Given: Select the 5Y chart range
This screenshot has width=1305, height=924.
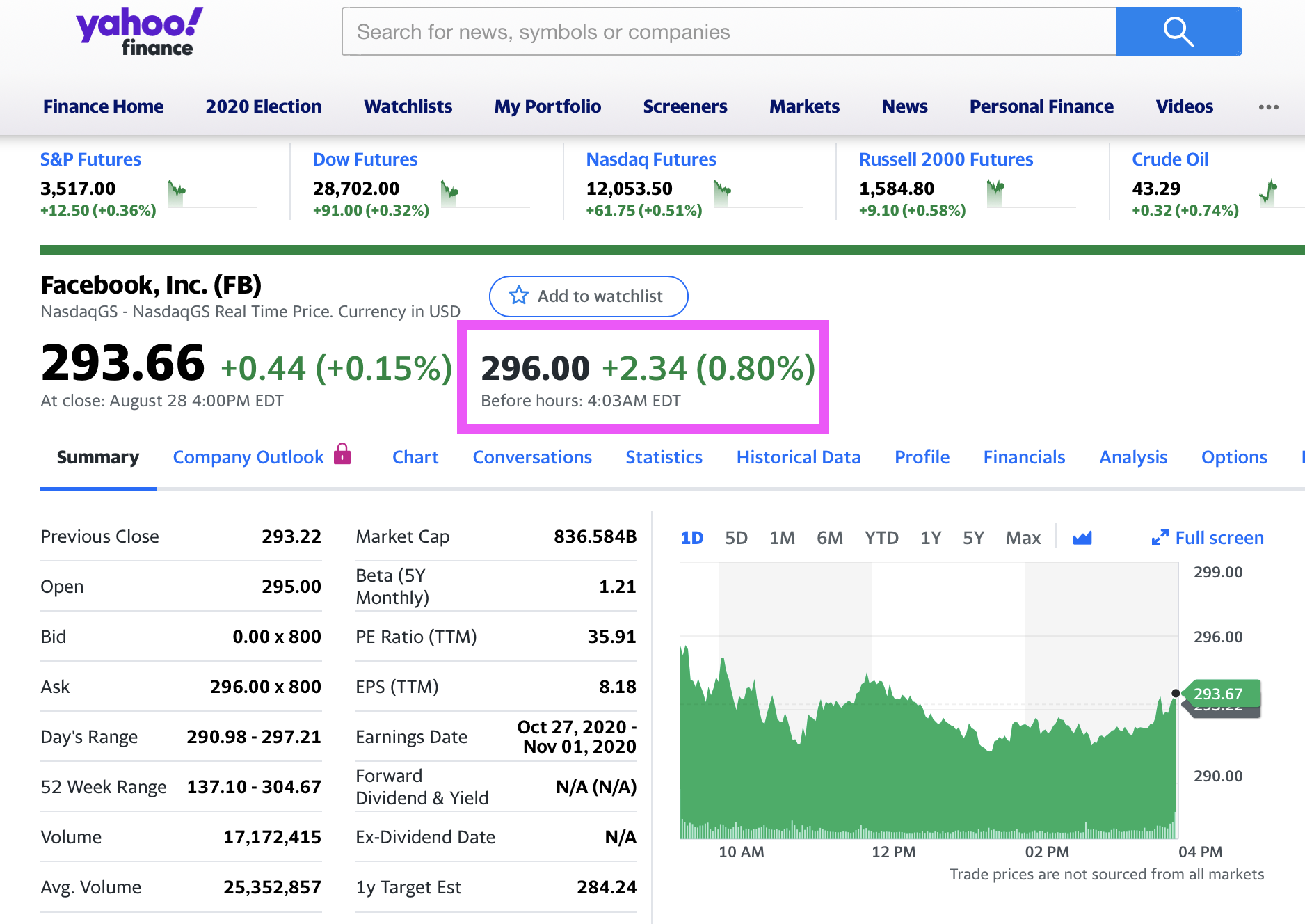Looking at the screenshot, I should pyautogui.click(x=973, y=538).
